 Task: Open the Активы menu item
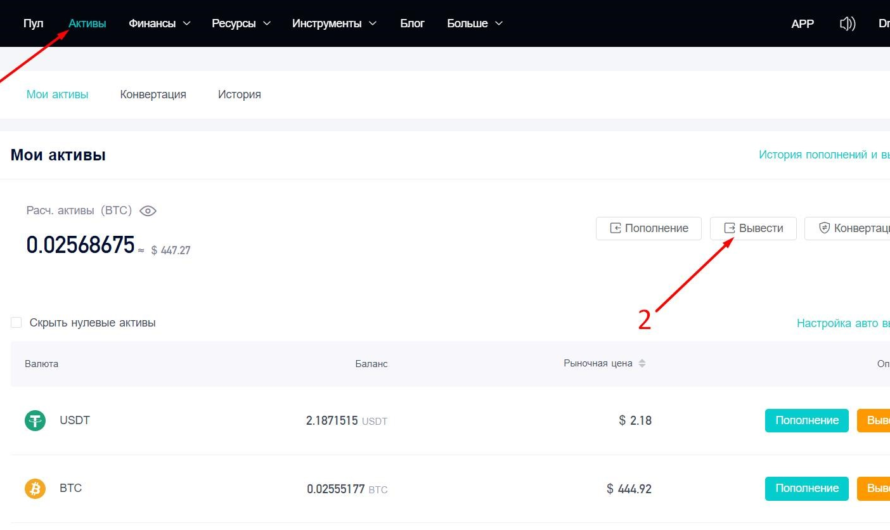pos(87,23)
